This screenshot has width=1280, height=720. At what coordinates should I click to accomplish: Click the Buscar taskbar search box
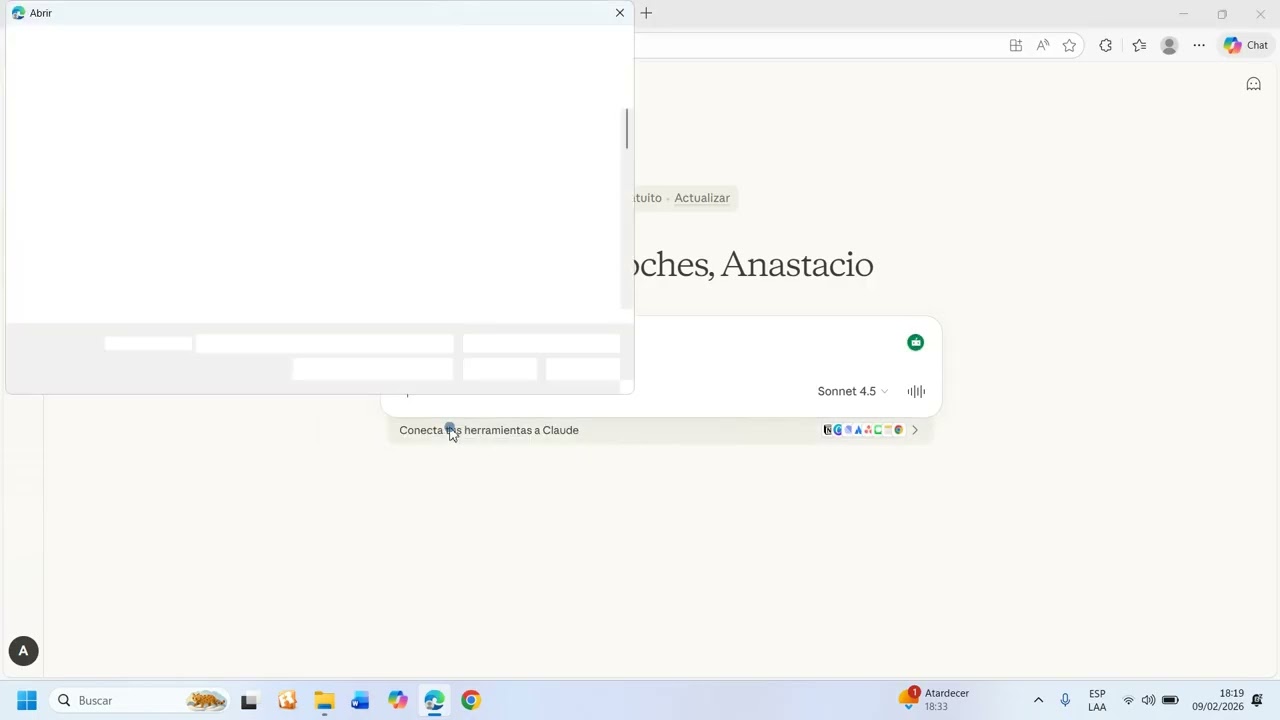click(x=140, y=700)
